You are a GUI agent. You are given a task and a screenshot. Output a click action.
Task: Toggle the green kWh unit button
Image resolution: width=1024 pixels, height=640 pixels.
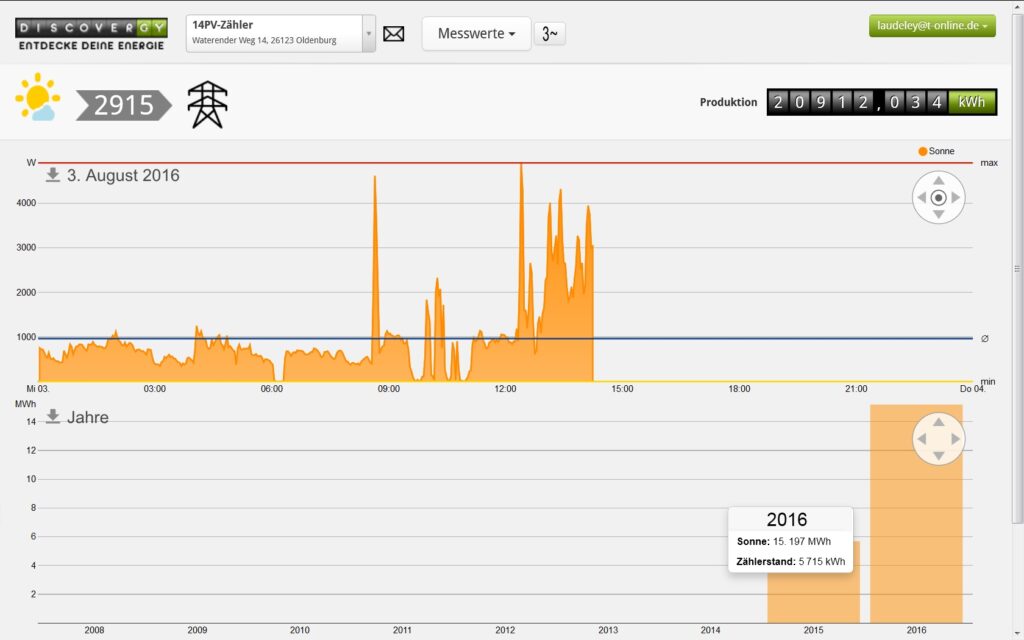pyautogui.click(x=971, y=102)
